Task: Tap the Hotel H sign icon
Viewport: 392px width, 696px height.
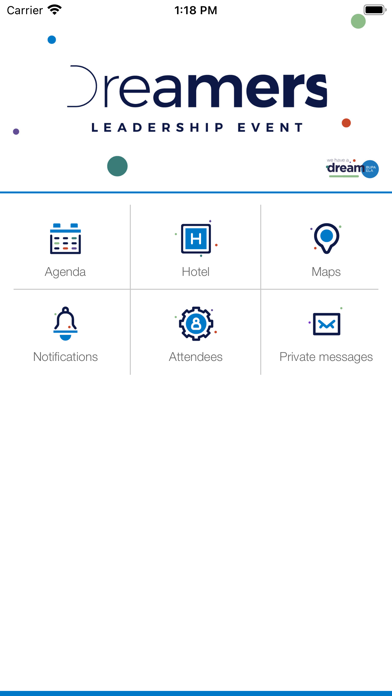Action: tap(196, 238)
